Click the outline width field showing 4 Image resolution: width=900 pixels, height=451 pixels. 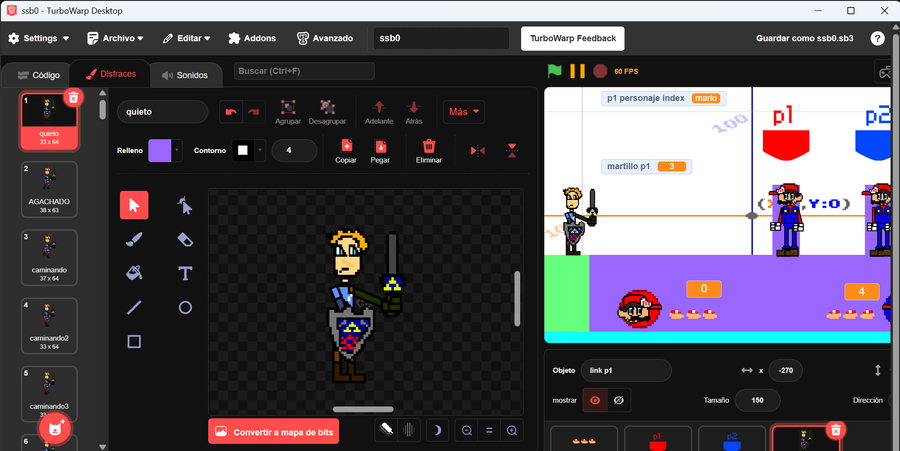(x=294, y=150)
